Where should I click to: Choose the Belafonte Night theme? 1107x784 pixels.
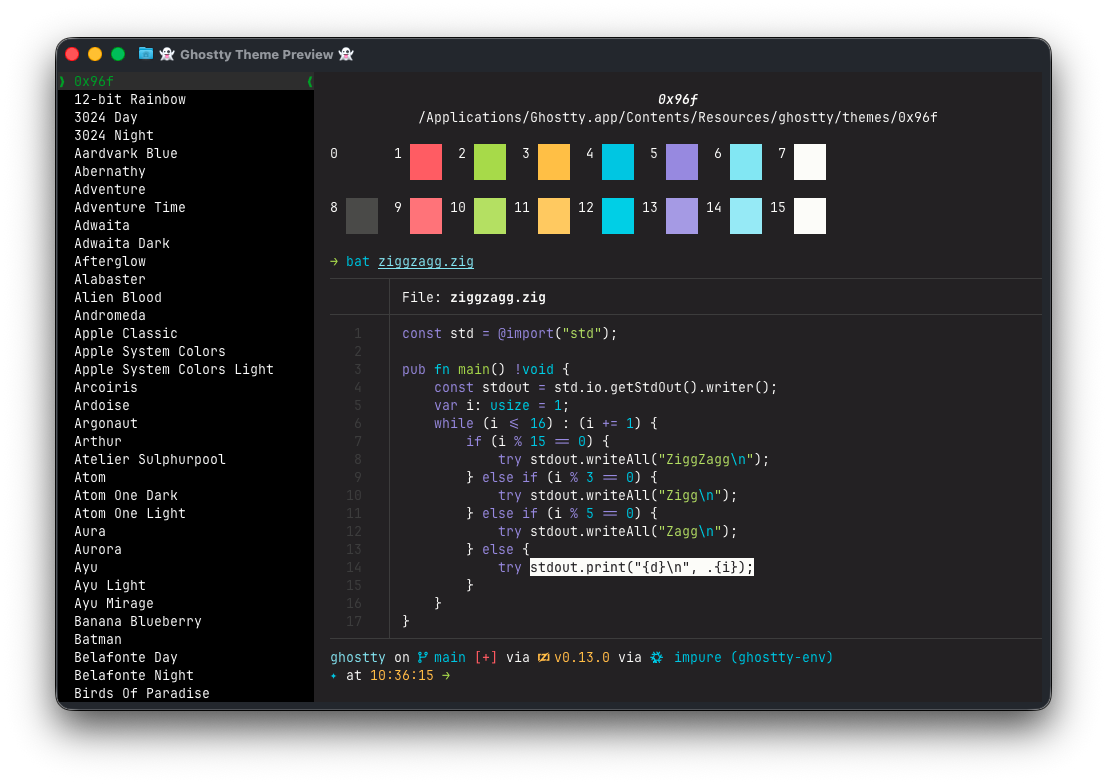click(x=134, y=676)
